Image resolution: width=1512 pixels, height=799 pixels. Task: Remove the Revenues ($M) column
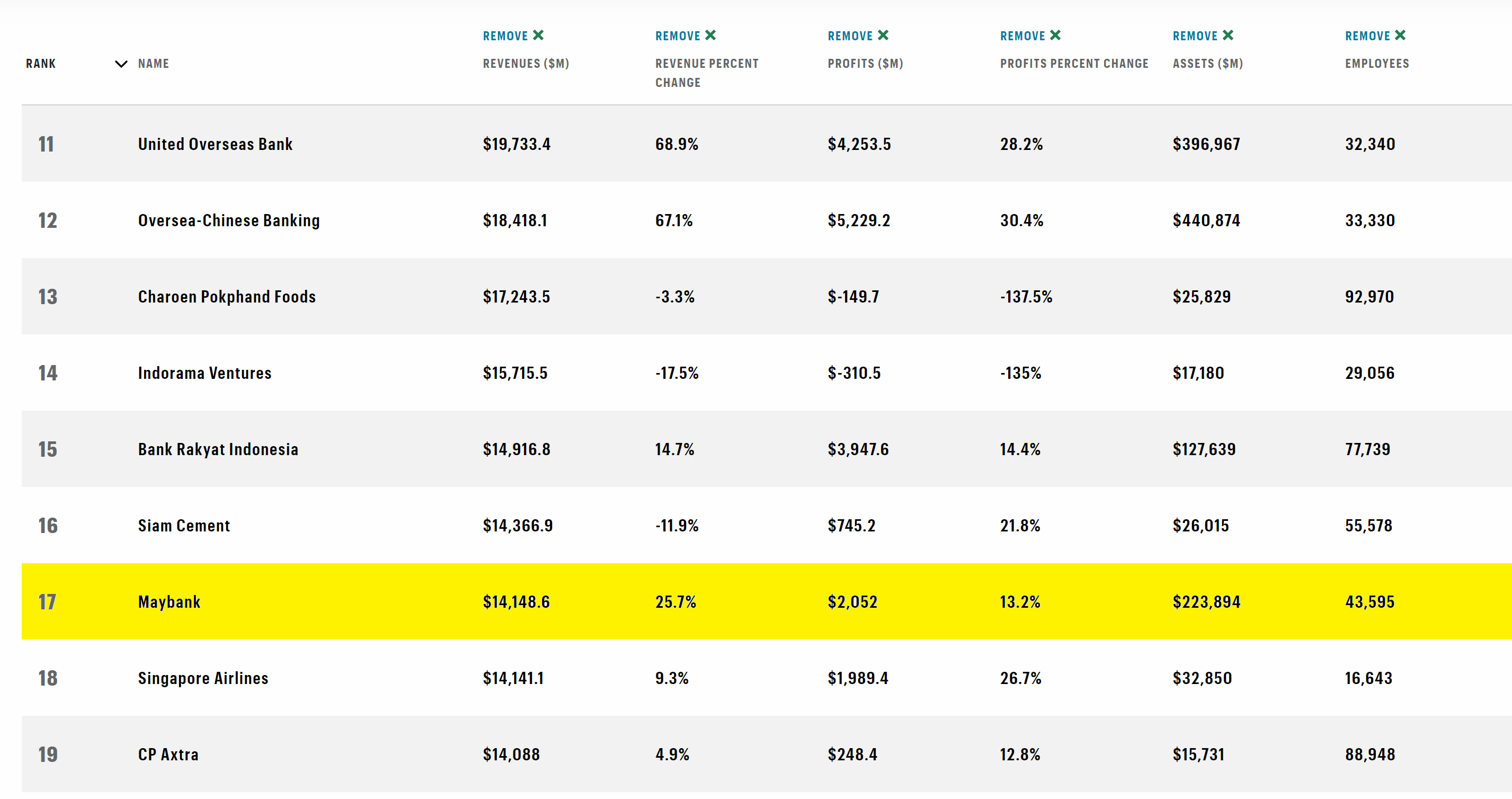513,36
